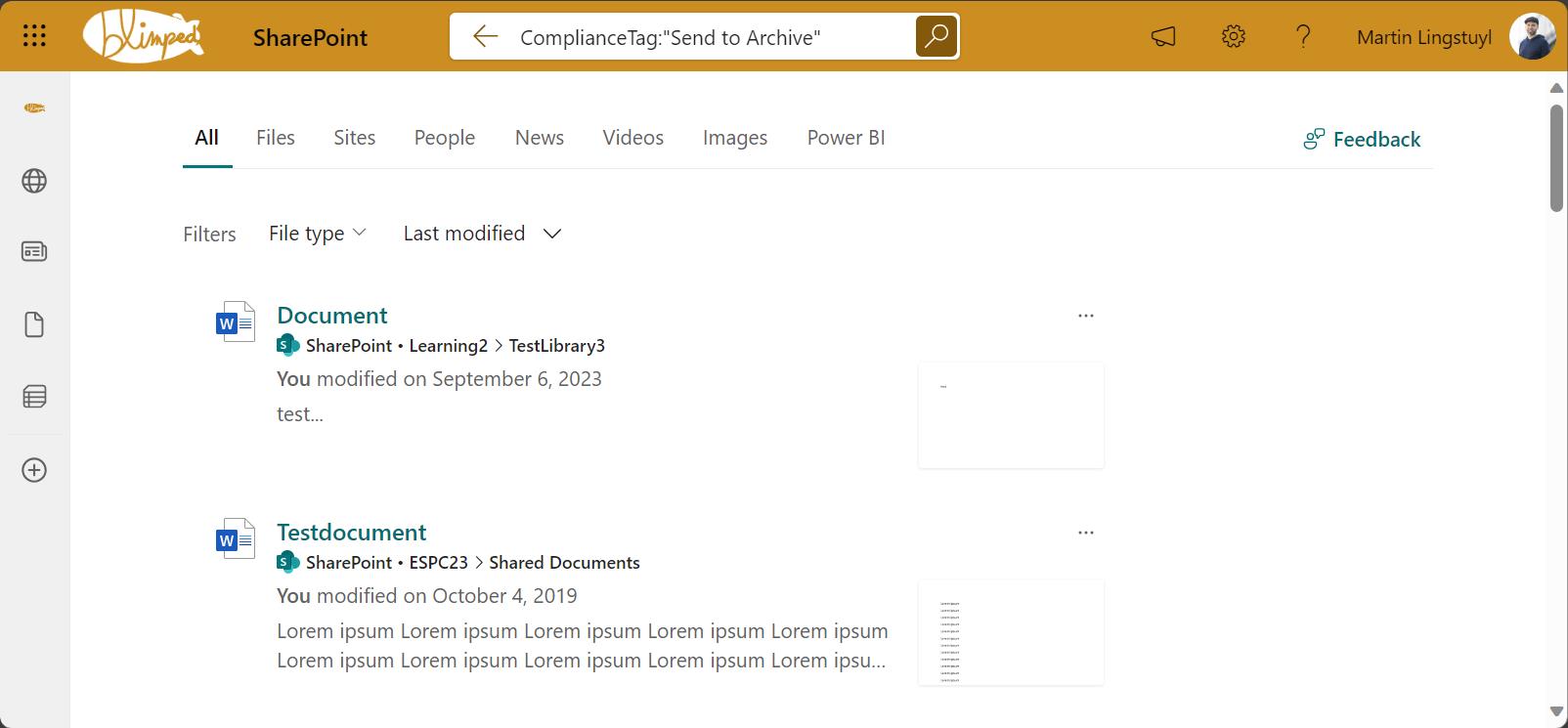Screen dimensions: 1568x728
Task: Open the globe My sites sidebar icon
Action: point(34,181)
